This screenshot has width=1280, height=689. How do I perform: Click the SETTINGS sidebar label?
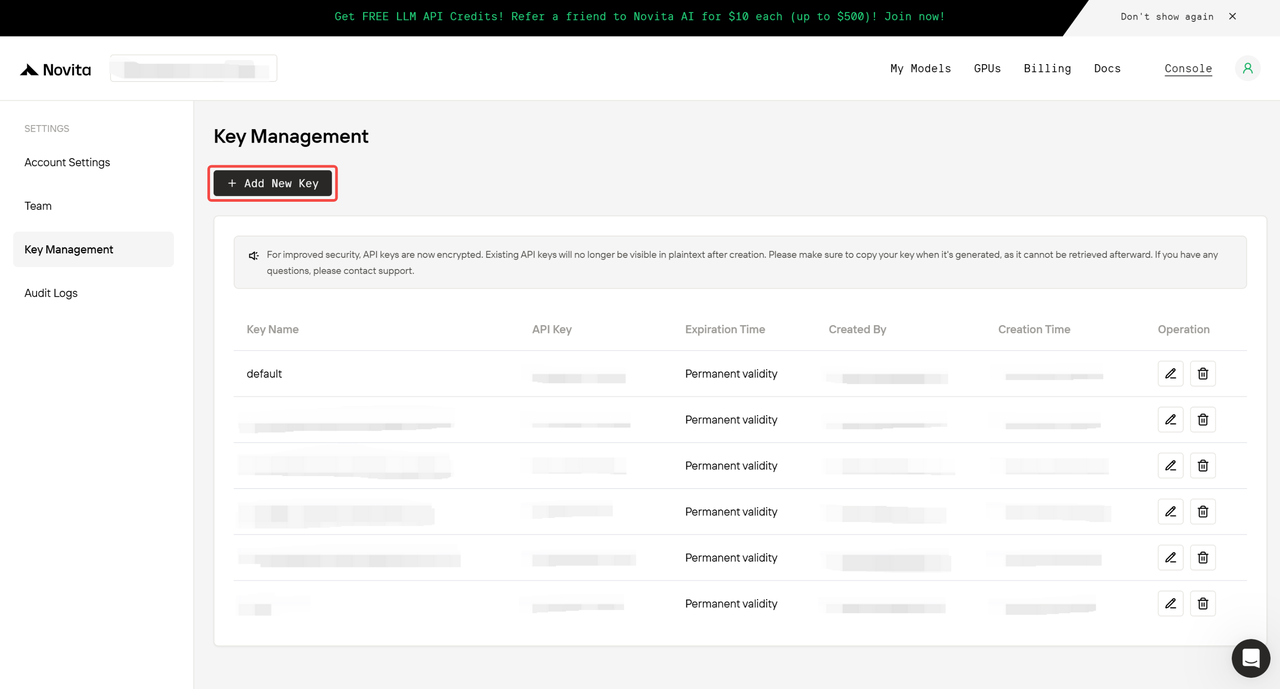(47, 129)
